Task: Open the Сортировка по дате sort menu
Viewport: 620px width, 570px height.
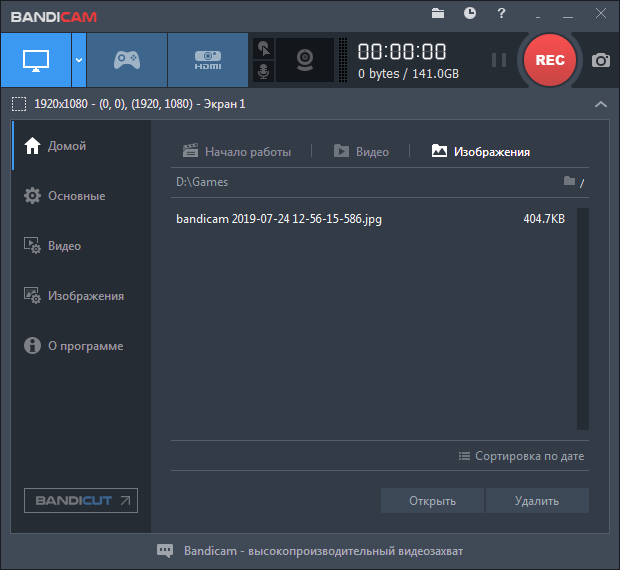Action: [x=521, y=456]
